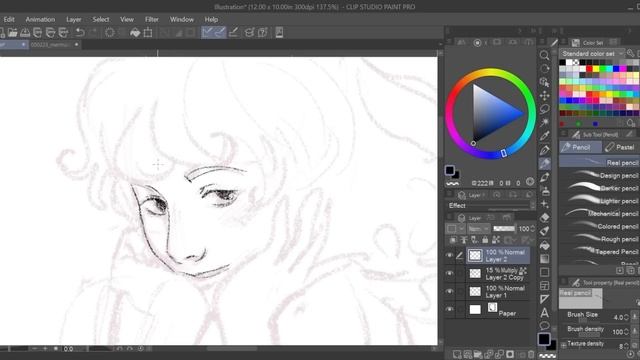Adjust the Brush Size 4.0 stepper
640x360 pixels.
pyautogui.click(x=627, y=317)
